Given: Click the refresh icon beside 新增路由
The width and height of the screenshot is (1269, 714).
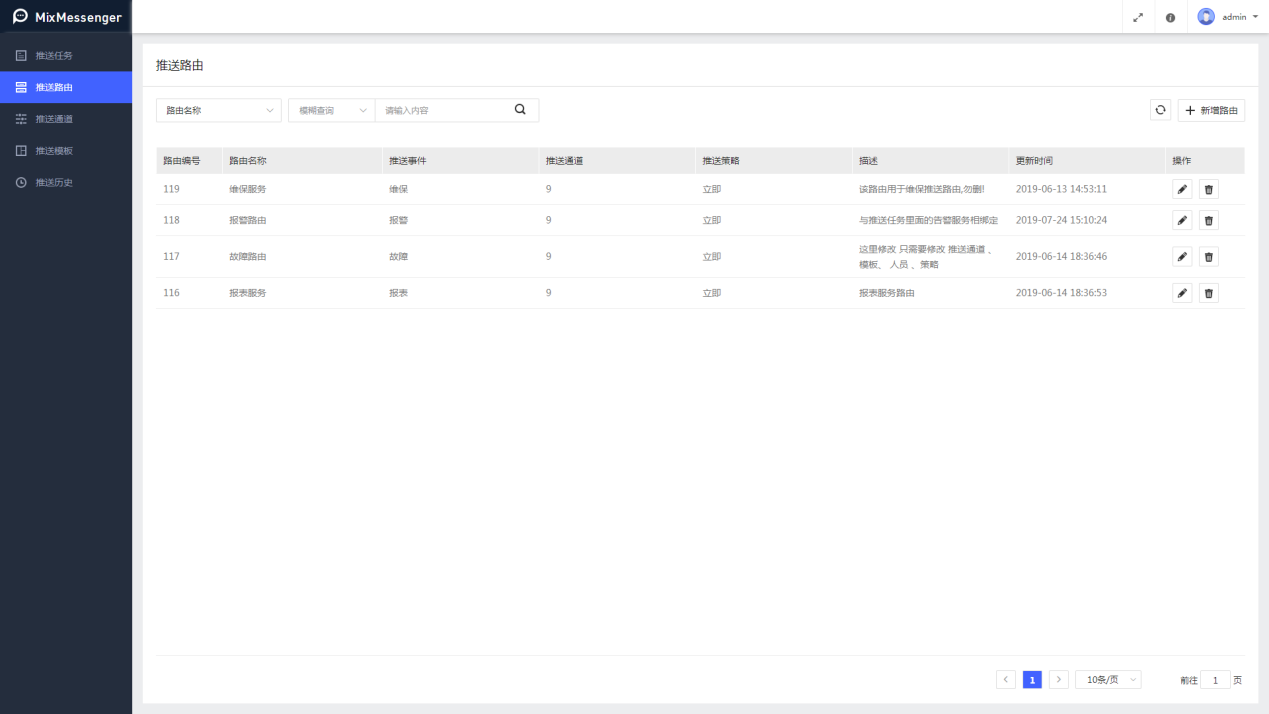Looking at the screenshot, I should coord(1160,110).
